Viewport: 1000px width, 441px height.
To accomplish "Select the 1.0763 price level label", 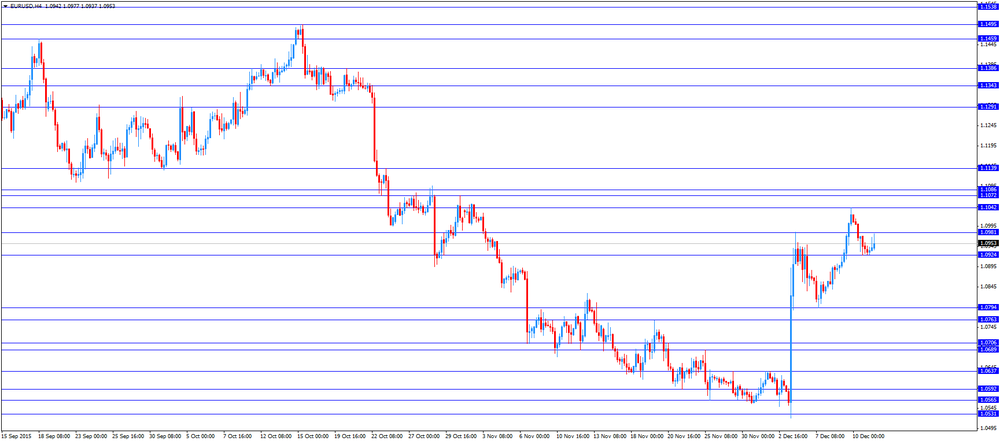I will tap(988, 319).
